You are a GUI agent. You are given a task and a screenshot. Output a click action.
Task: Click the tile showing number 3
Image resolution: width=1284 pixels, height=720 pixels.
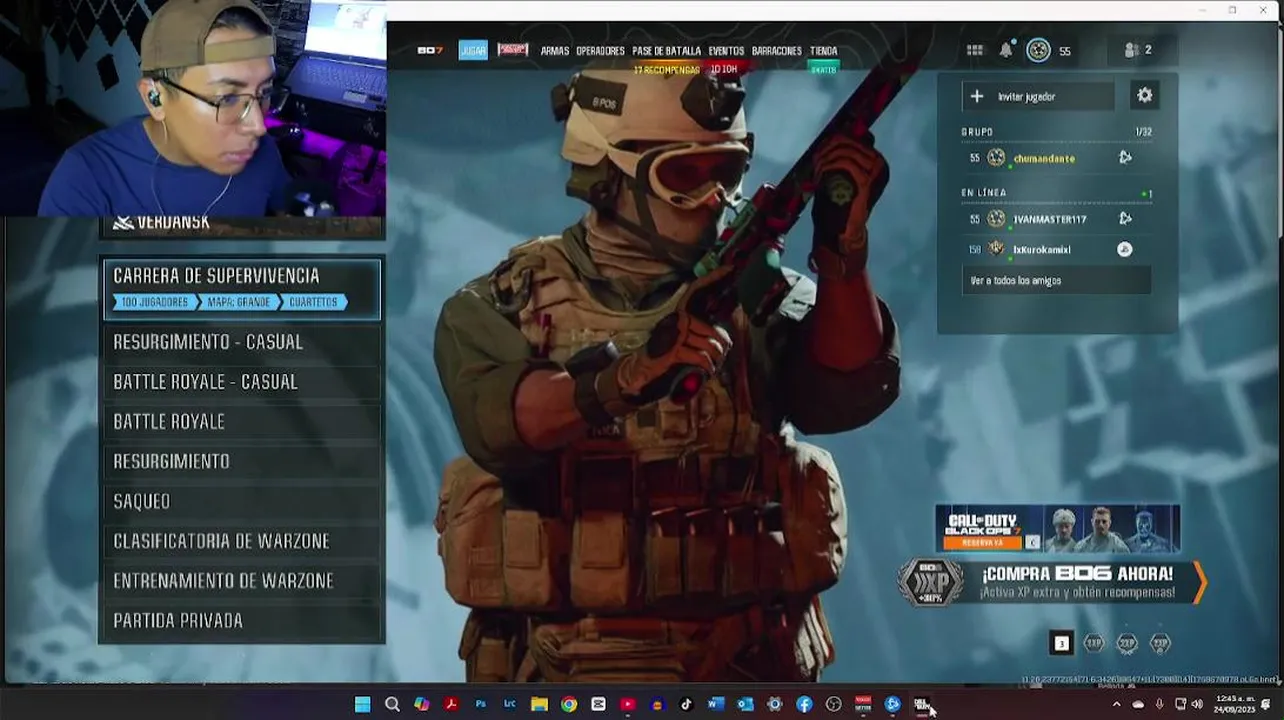[x=1062, y=643]
